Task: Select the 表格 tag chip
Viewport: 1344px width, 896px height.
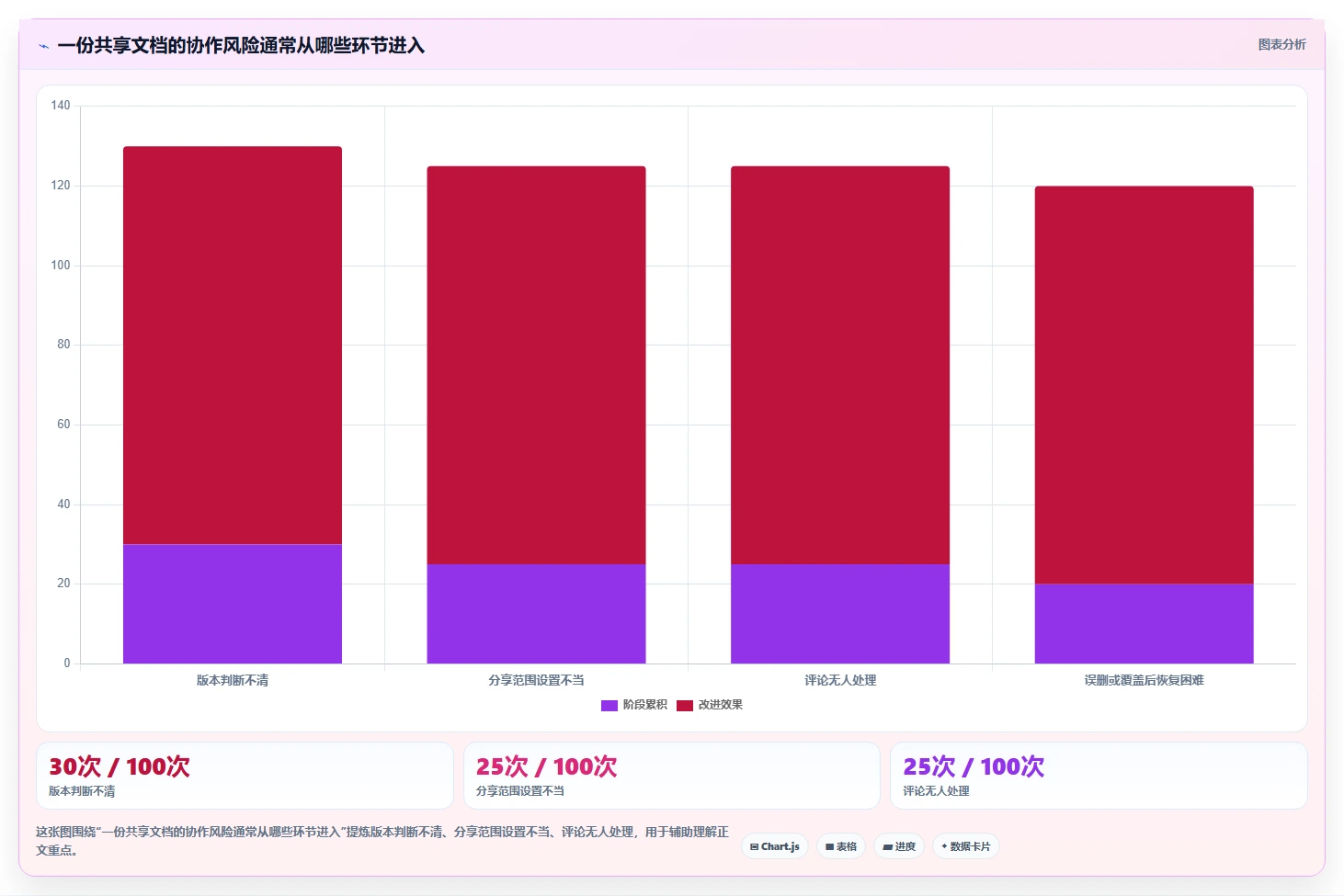Action: (841, 846)
